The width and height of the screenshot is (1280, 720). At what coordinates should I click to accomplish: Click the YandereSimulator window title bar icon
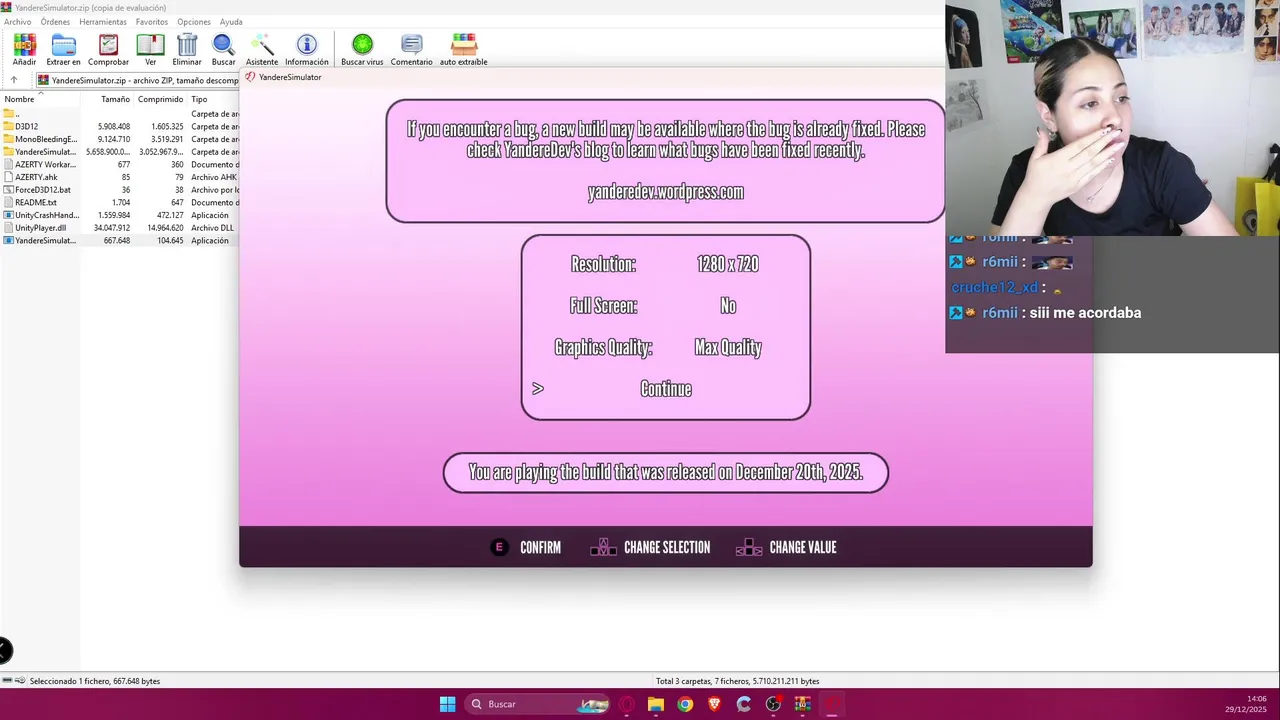pyautogui.click(x=250, y=77)
